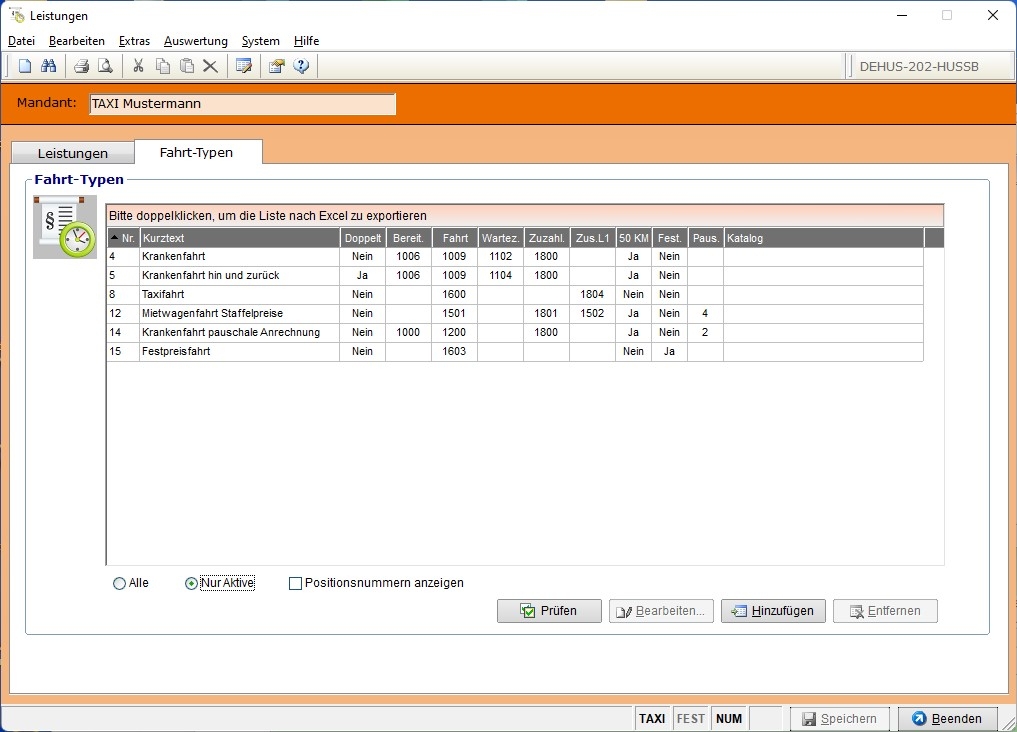Select the Krankenfahrt hin und zurück row
The image size is (1017, 732).
coord(515,276)
